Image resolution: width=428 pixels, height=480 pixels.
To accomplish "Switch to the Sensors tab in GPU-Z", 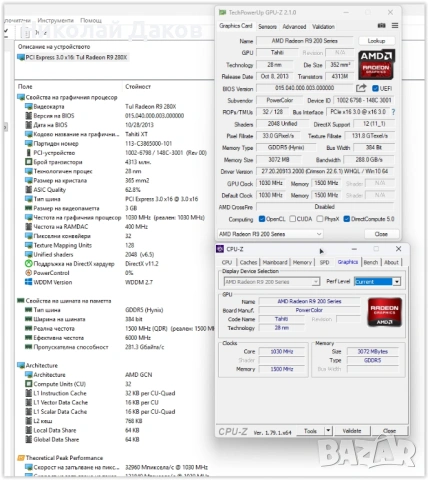I will [x=267, y=27].
